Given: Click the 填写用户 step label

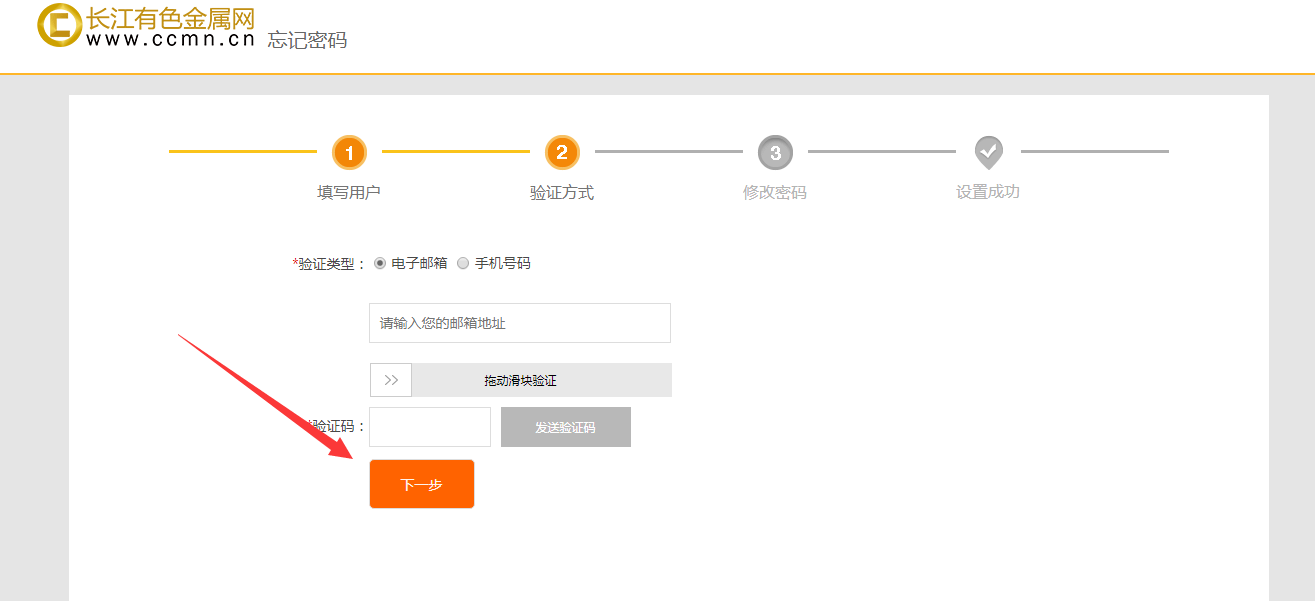Looking at the screenshot, I should point(349,192).
